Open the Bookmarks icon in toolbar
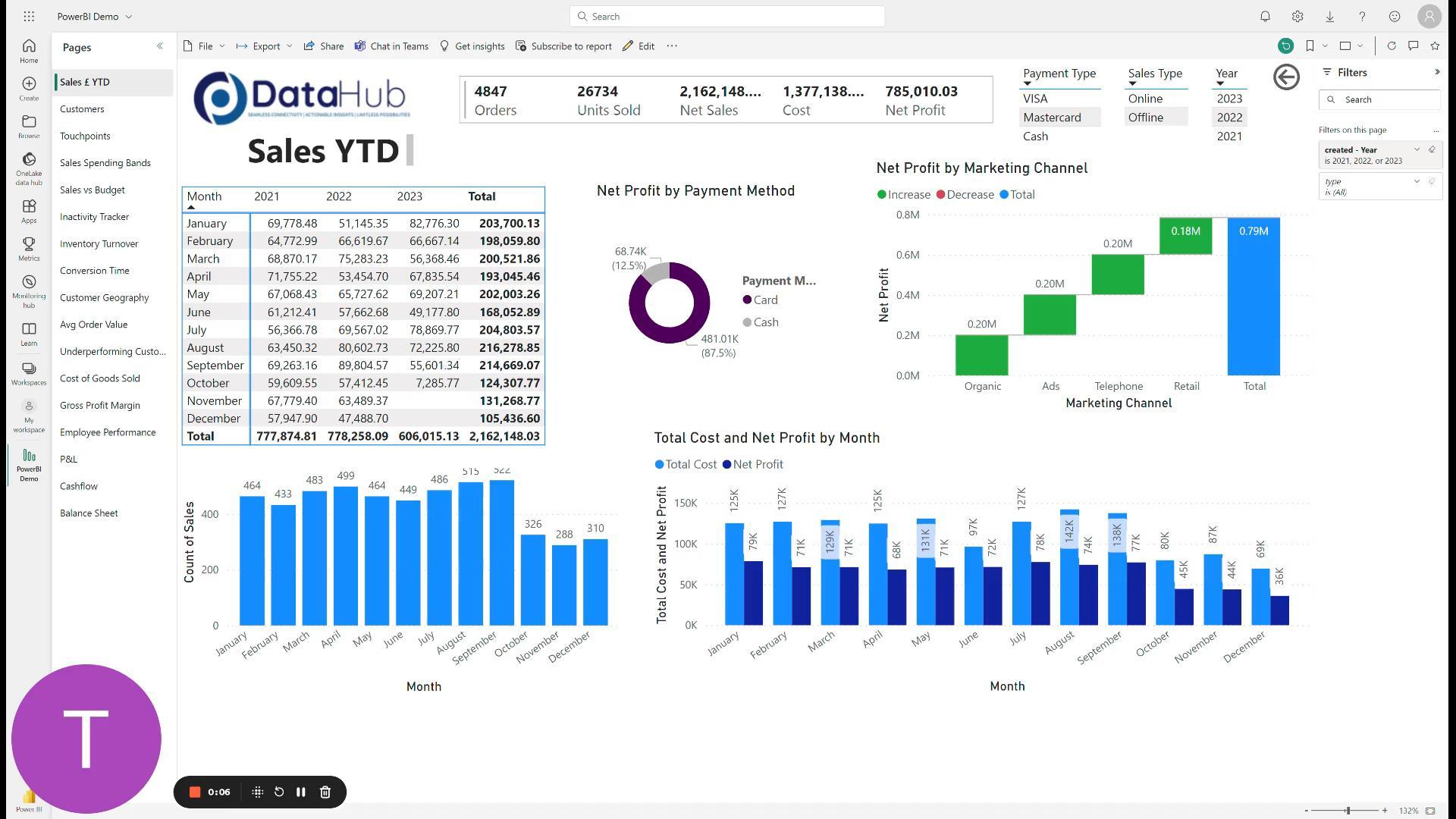1456x819 pixels. 1310,46
